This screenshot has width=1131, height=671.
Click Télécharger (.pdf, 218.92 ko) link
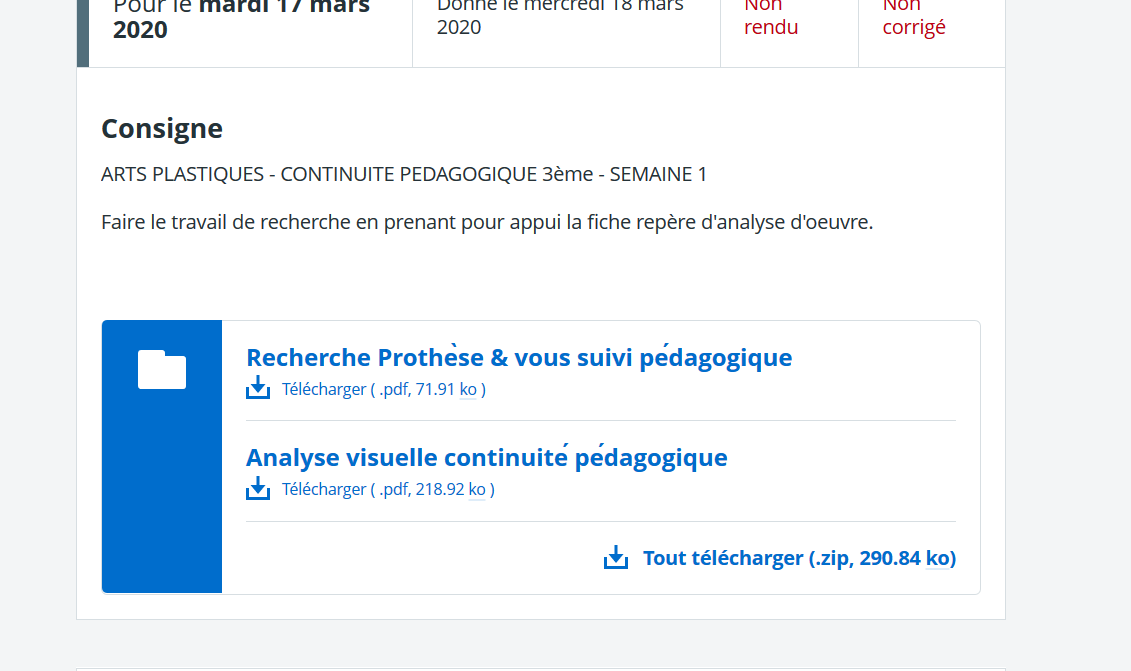point(387,489)
